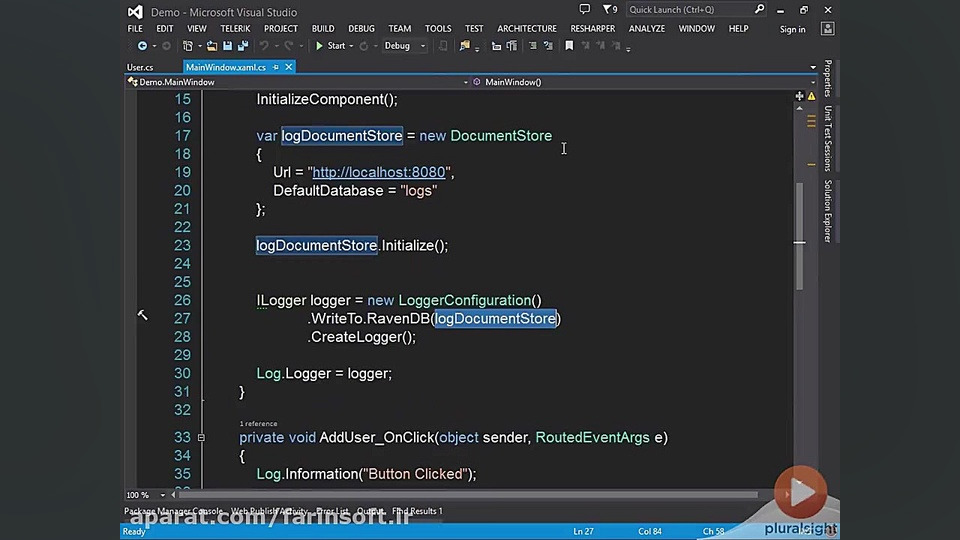Open the notifications flag showing 9
This screenshot has height=540, width=960.
point(610,9)
